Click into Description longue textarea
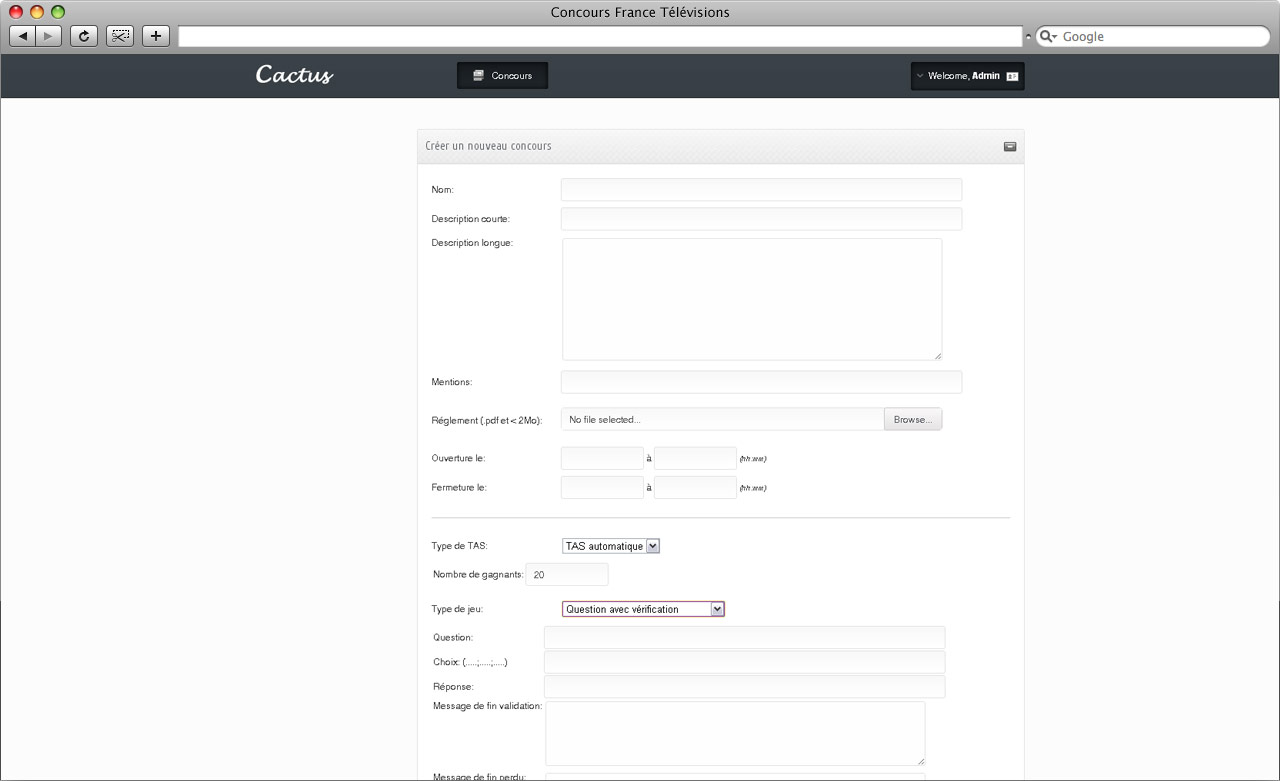Viewport: 1280px width, 781px height. (752, 299)
